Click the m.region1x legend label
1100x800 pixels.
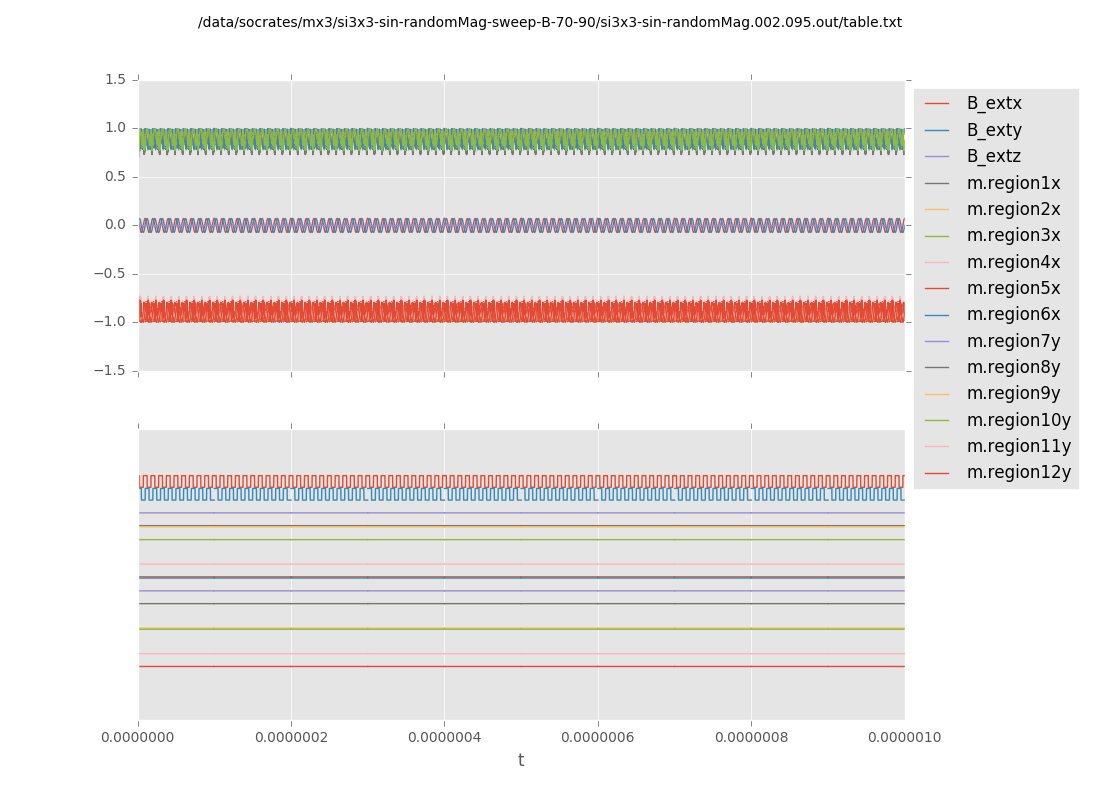click(1013, 183)
